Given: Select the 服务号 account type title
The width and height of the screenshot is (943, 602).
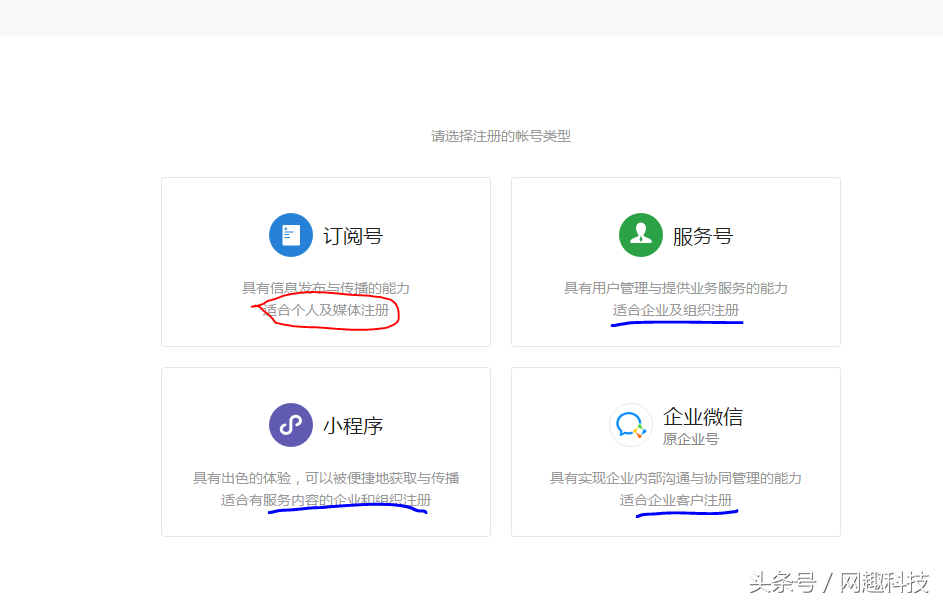Looking at the screenshot, I should 702,236.
